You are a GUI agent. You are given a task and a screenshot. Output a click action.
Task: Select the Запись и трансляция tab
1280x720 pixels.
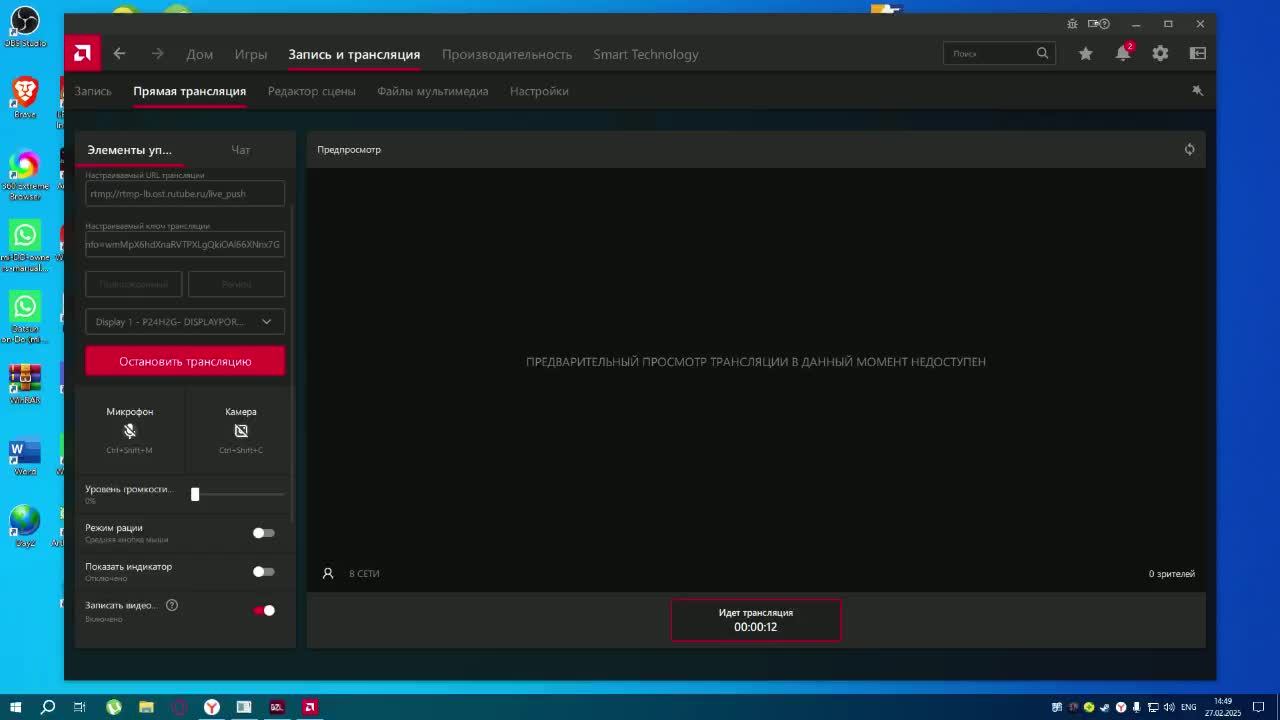[x=354, y=54]
